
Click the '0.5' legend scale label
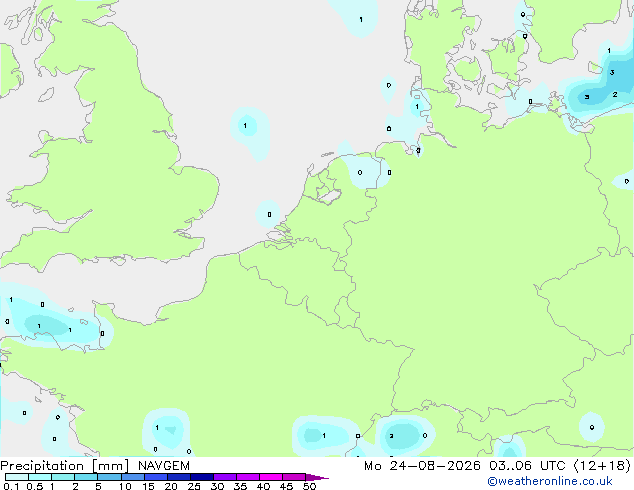coord(34,486)
